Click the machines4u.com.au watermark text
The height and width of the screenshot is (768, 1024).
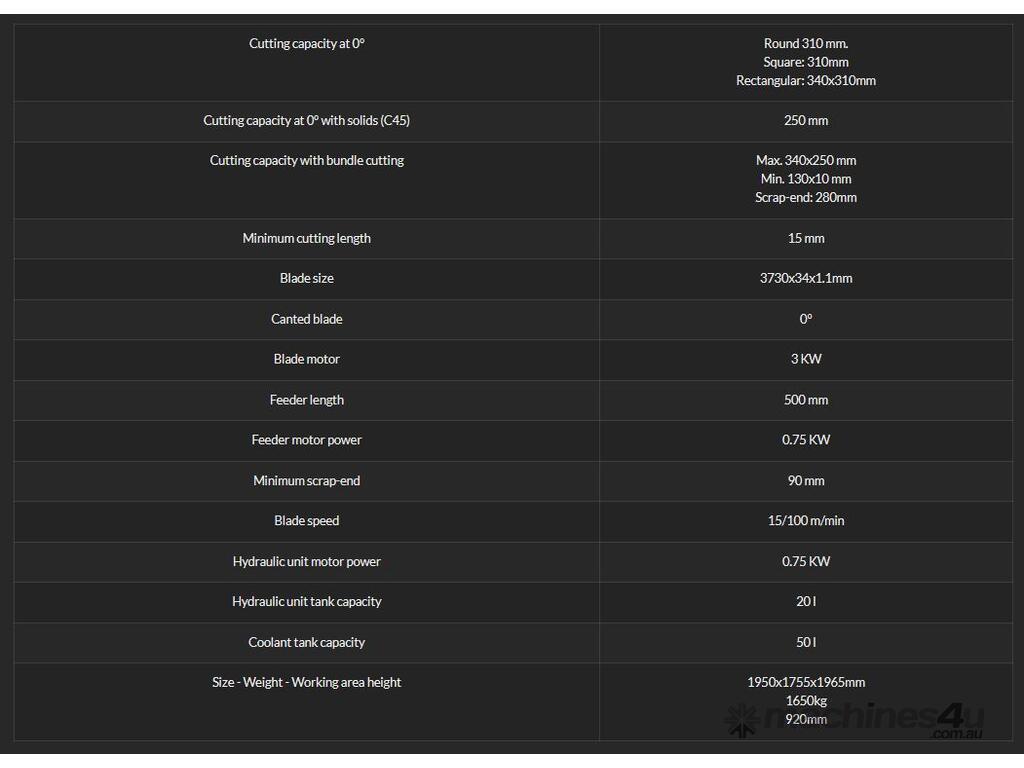pyautogui.click(x=872, y=719)
